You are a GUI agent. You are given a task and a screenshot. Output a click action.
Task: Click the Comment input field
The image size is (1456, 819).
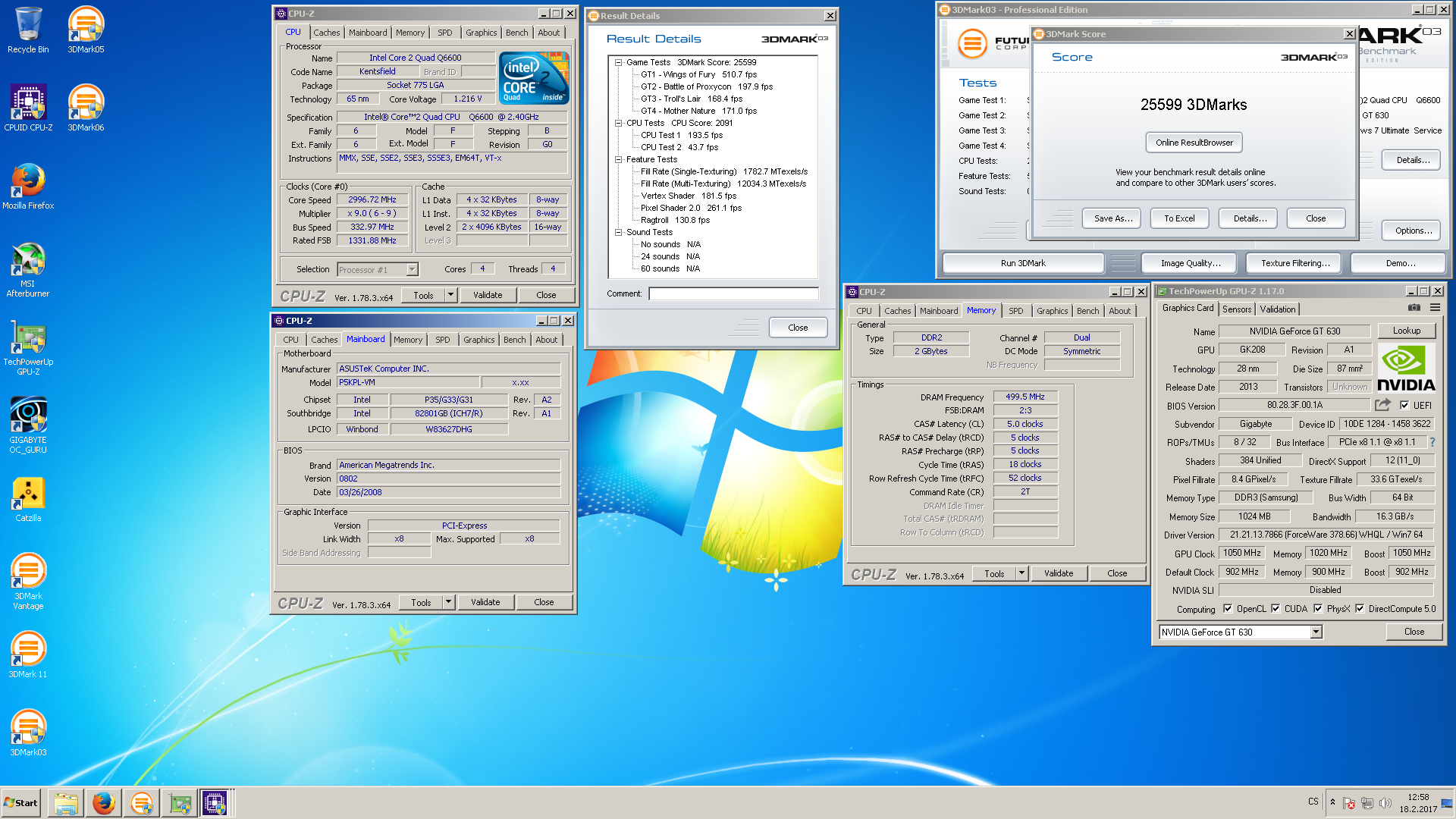pyautogui.click(x=733, y=293)
